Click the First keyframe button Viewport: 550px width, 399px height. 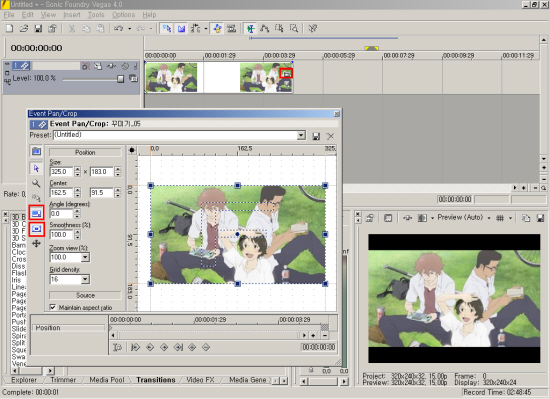(135, 347)
